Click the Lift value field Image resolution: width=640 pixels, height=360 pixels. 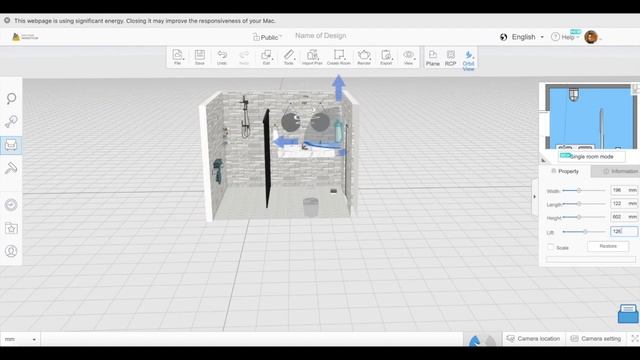tap(624, 231)
